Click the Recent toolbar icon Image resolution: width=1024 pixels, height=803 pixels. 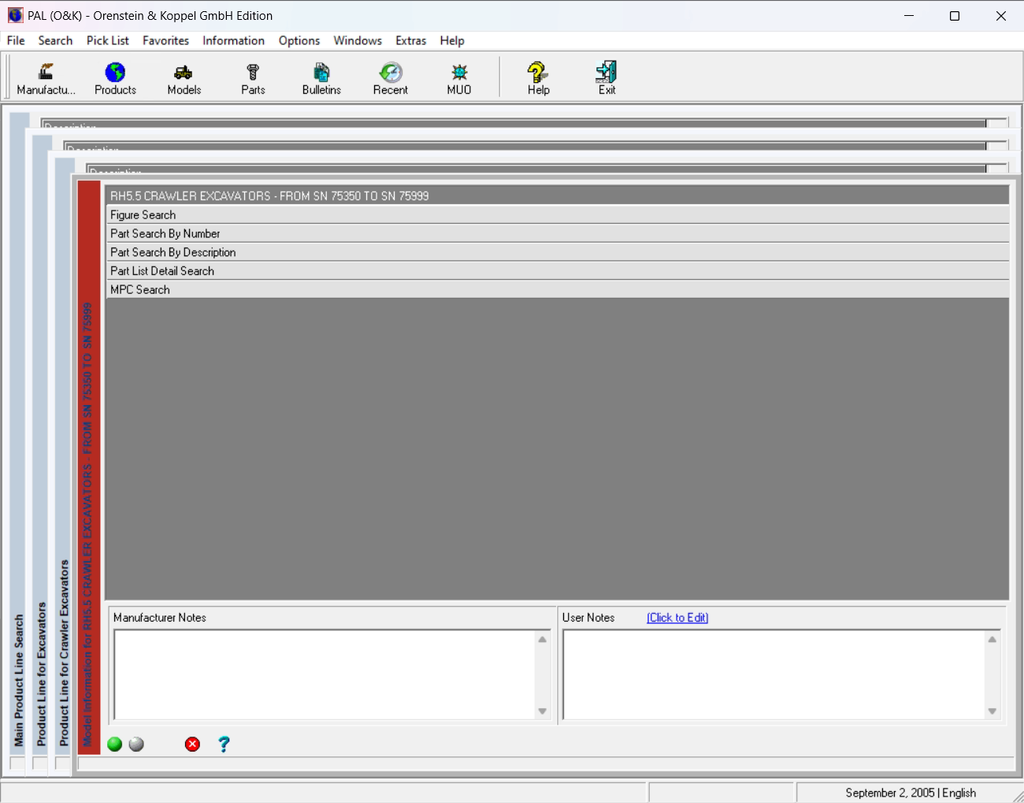pyautogui.click(x=390, y=78)
